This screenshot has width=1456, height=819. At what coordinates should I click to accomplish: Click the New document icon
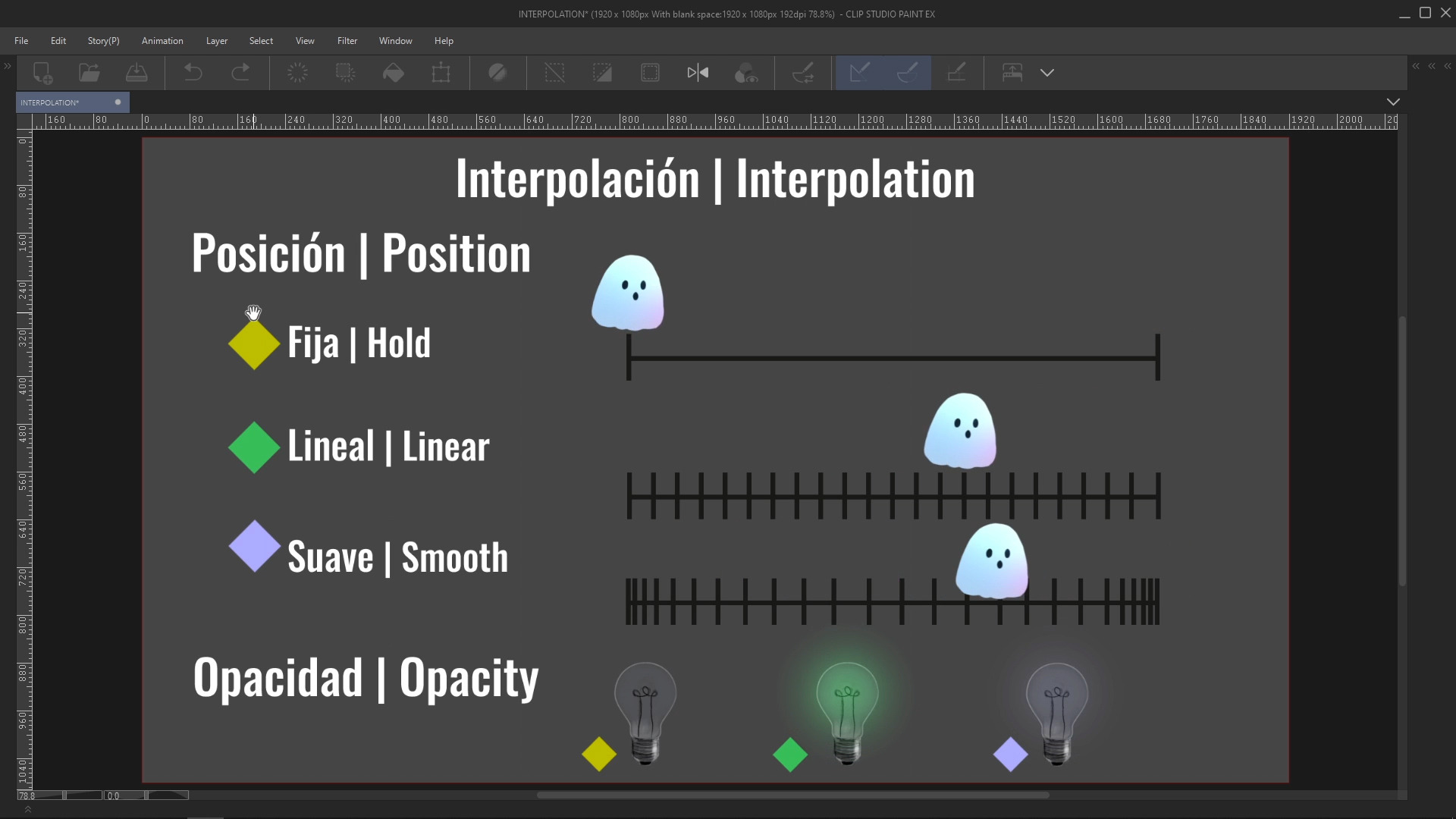point(42,73)
